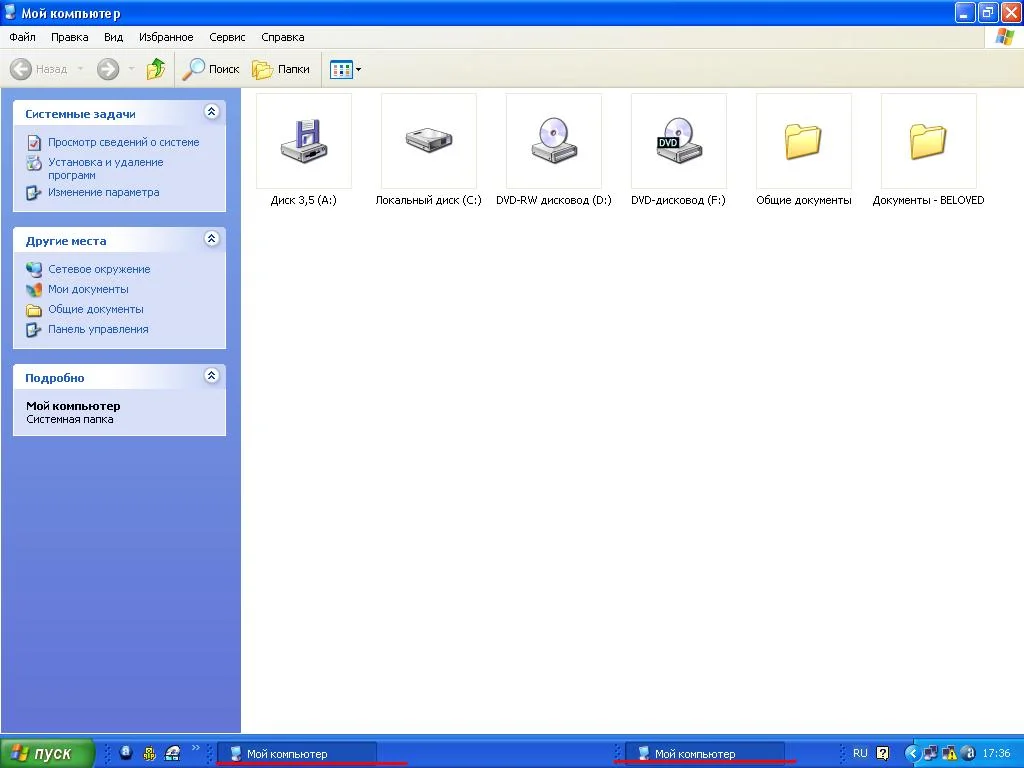Image resolution: width=1024 pixels, height=768 pixels.
Task: Click the Мои документы sidebar icon
Action: 33,289
